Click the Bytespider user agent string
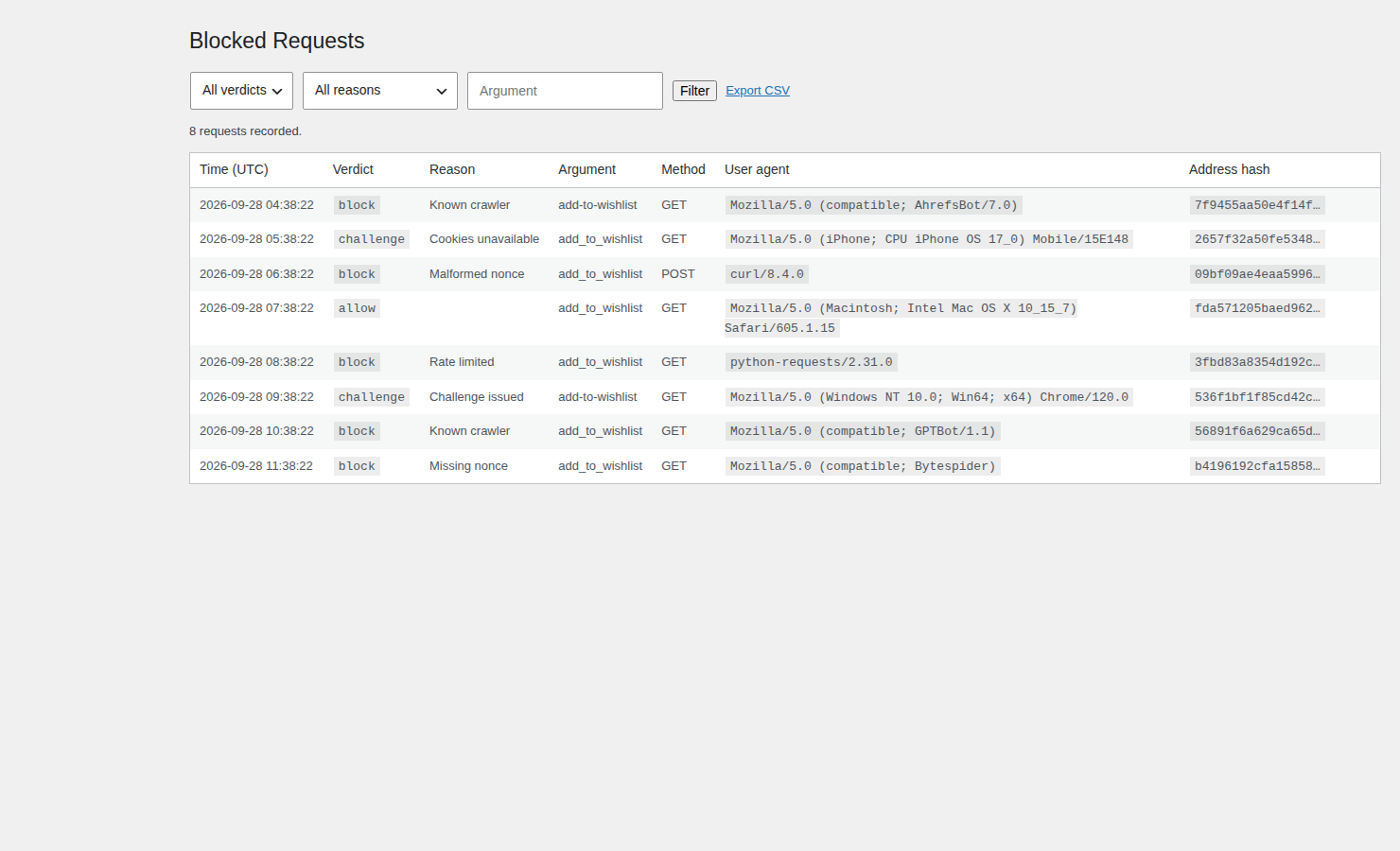 863,466
